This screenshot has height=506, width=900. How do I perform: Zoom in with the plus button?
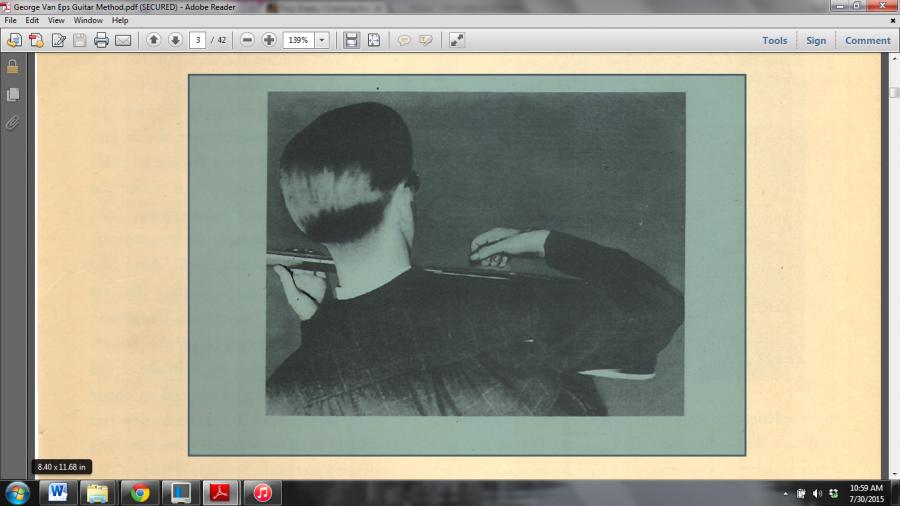(x=269, y=40)
